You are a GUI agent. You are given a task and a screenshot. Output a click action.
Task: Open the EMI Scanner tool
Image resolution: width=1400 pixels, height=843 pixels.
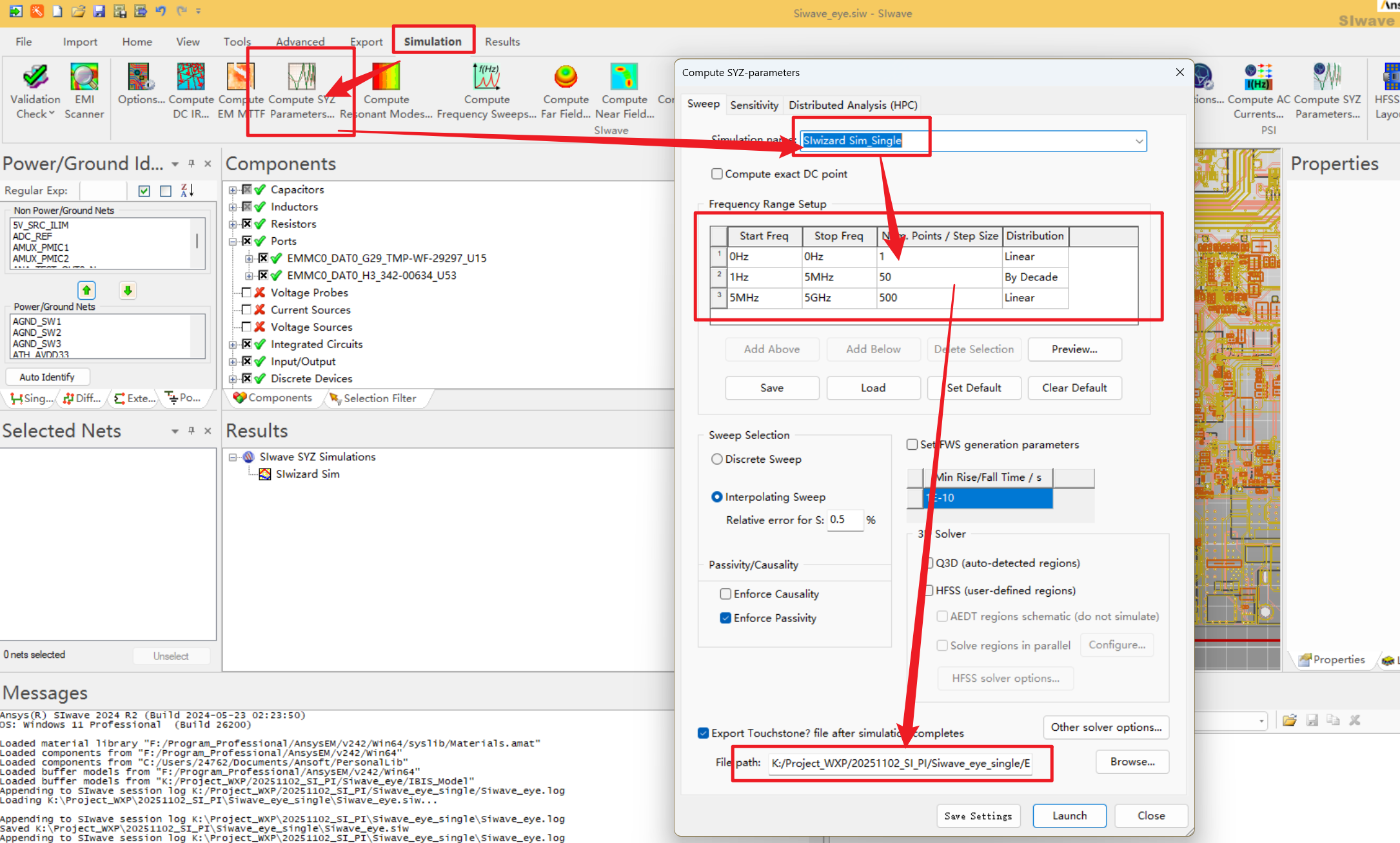[84, 77]
